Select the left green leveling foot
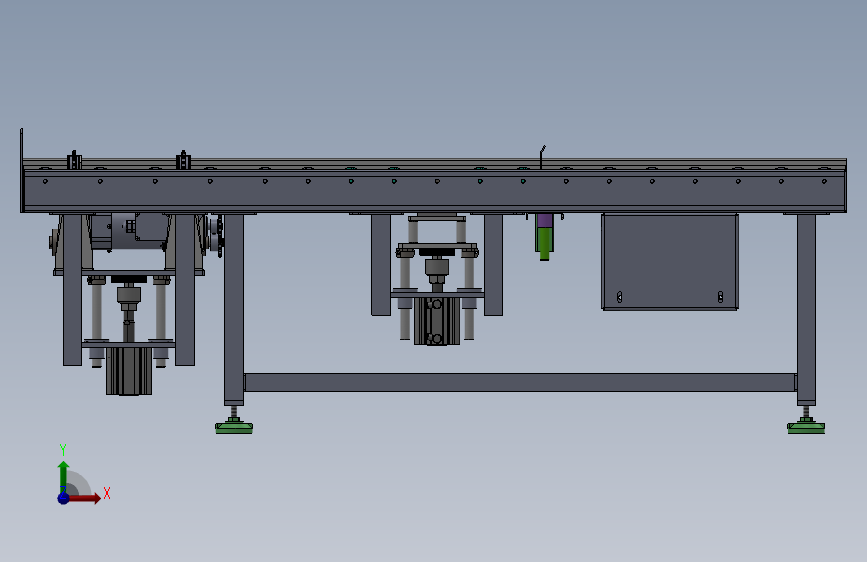 click(x=234, y=427)
